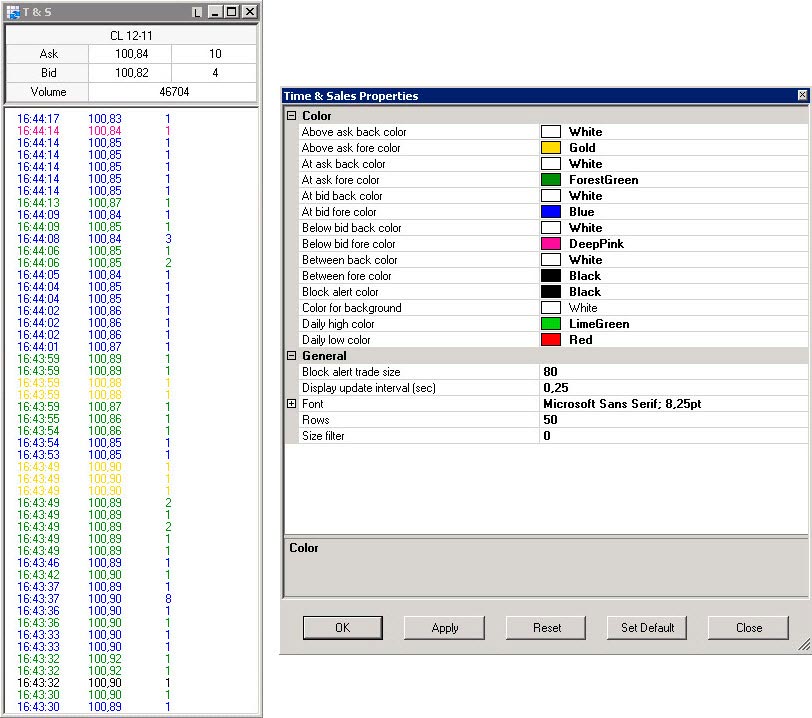The height and width of the screenshot is (718, 812).
Task: Click the Reset button
Action: tap(546, 628)
